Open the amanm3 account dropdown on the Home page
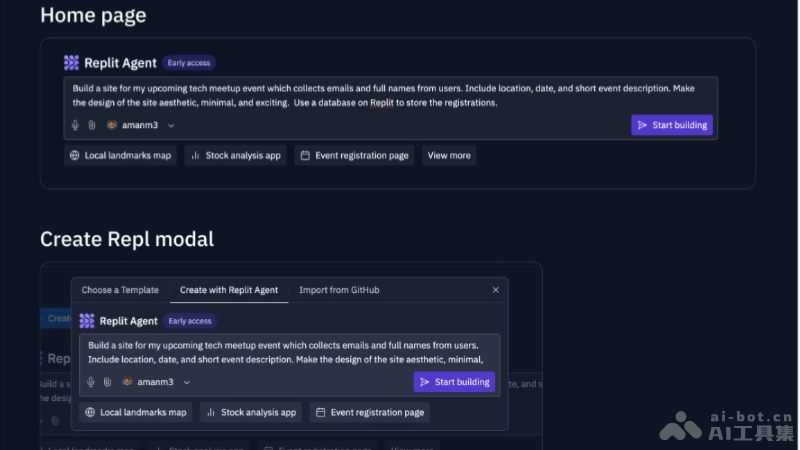The image size is (800, 450). click(171, 125)
